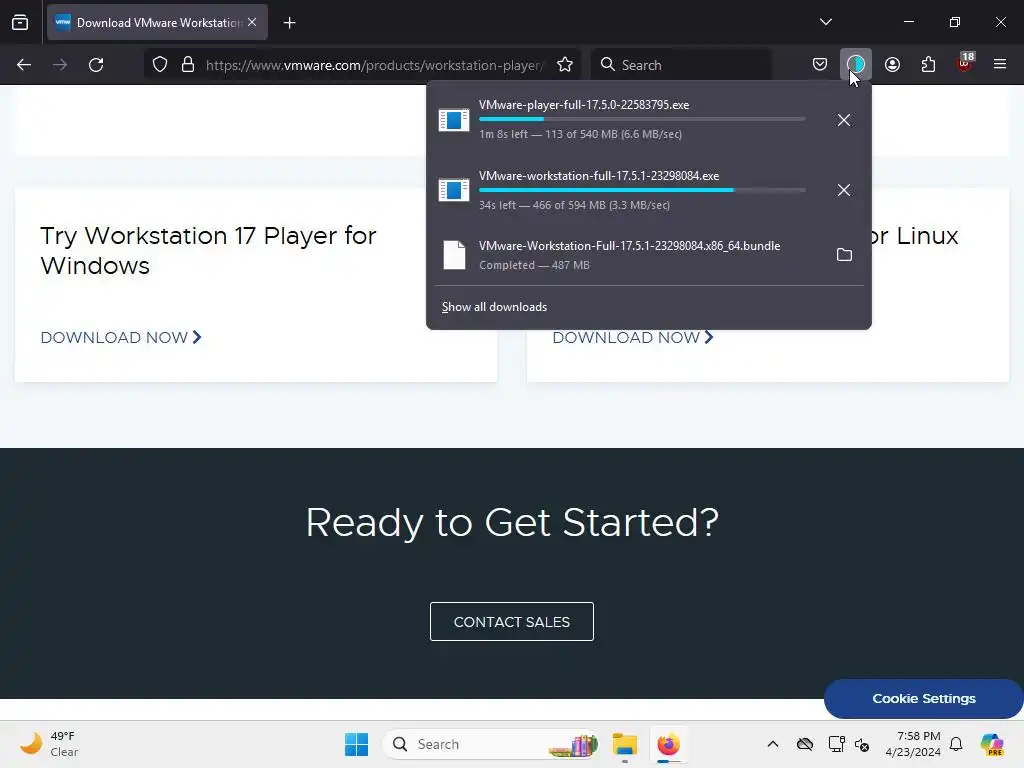Cancel the VMware-player-full-17.5.0 download

click(x=844, y=120)
